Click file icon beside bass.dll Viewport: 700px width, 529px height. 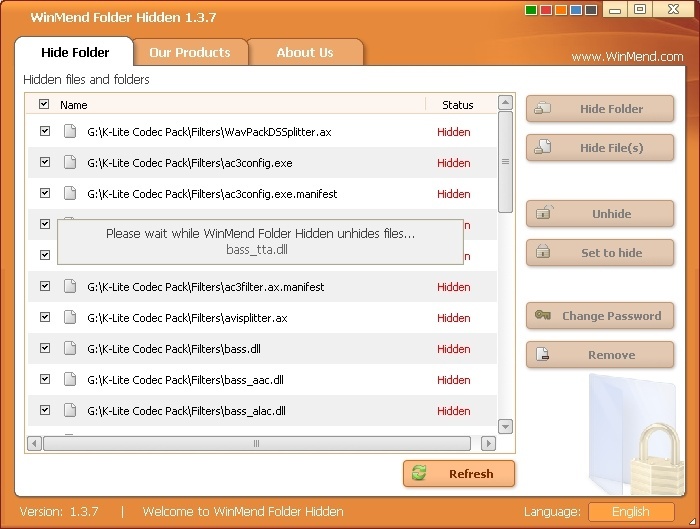click(70, 348)
